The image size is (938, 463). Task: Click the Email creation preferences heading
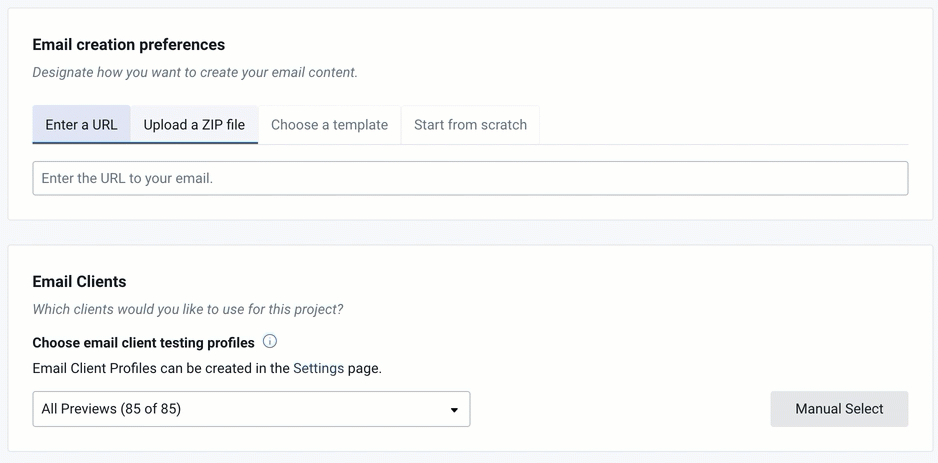tap(129, 45)
